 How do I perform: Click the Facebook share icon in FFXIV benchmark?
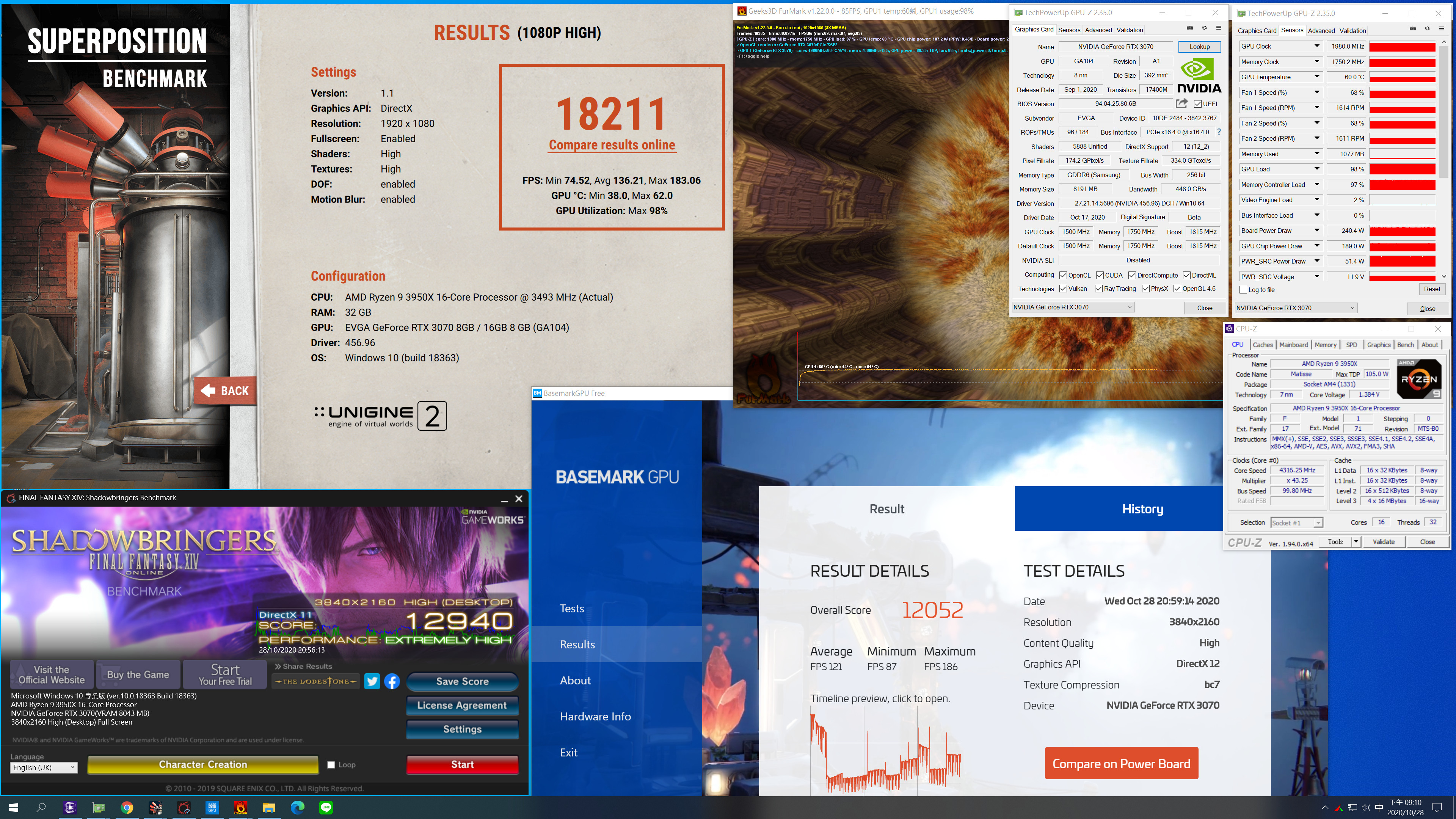392,681
